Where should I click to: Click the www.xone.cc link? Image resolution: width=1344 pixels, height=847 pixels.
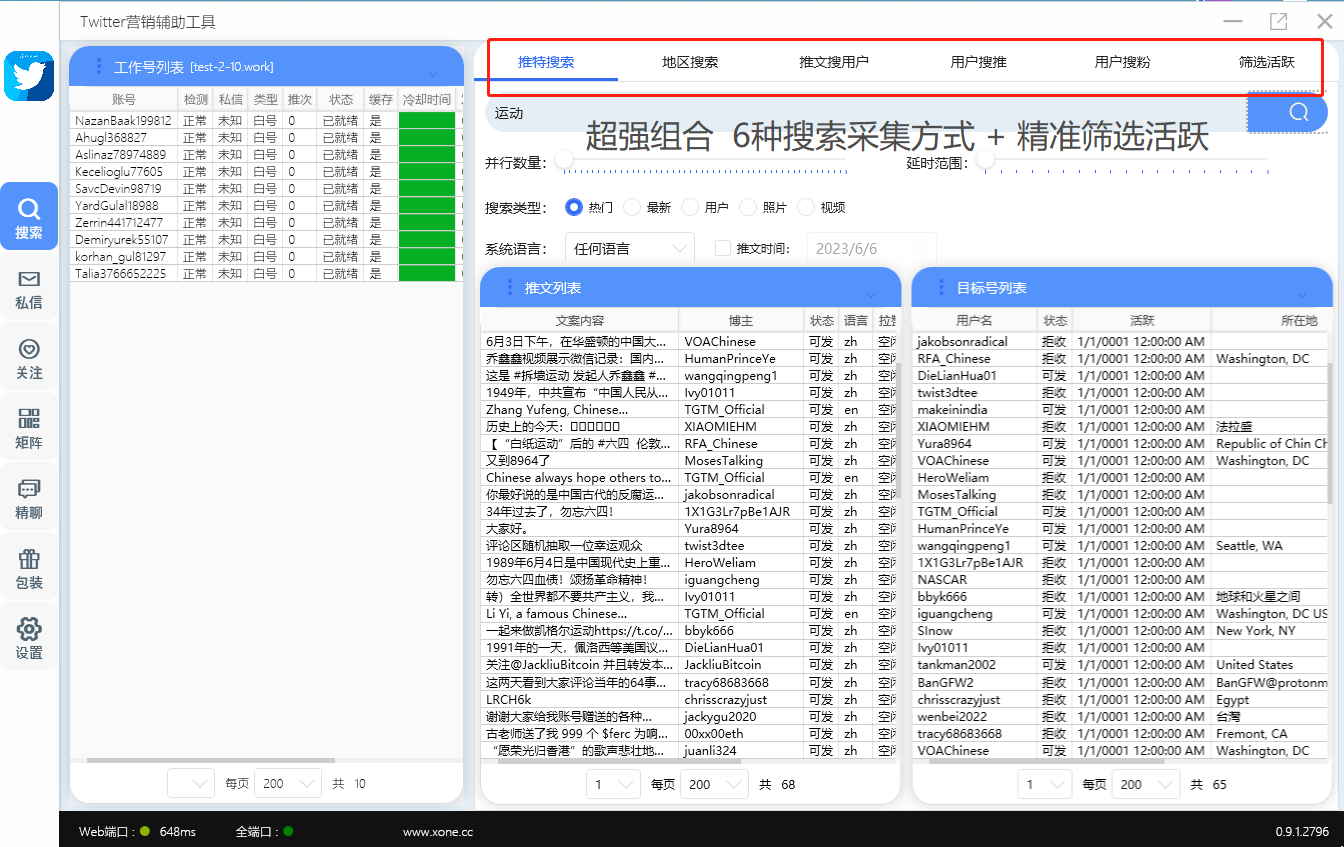tap(438, 831)
